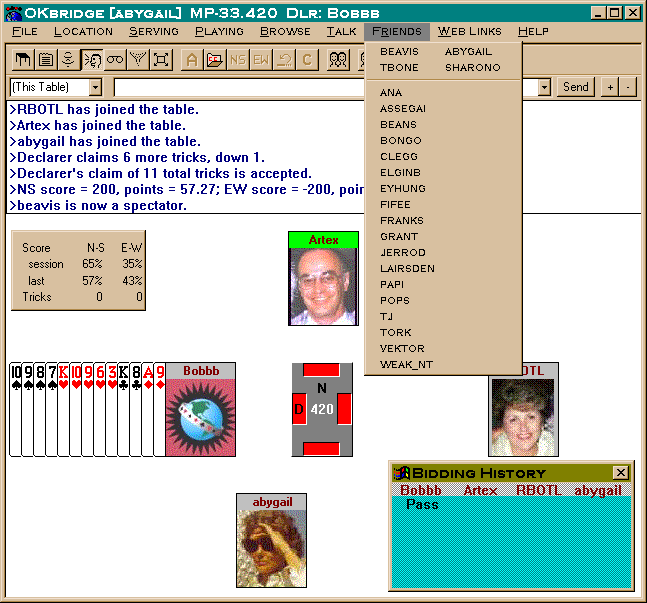Viewport: 647px width, 603px height.
Task: Toggle the talking face toolbar icon
Action: (x=92, y=60)
